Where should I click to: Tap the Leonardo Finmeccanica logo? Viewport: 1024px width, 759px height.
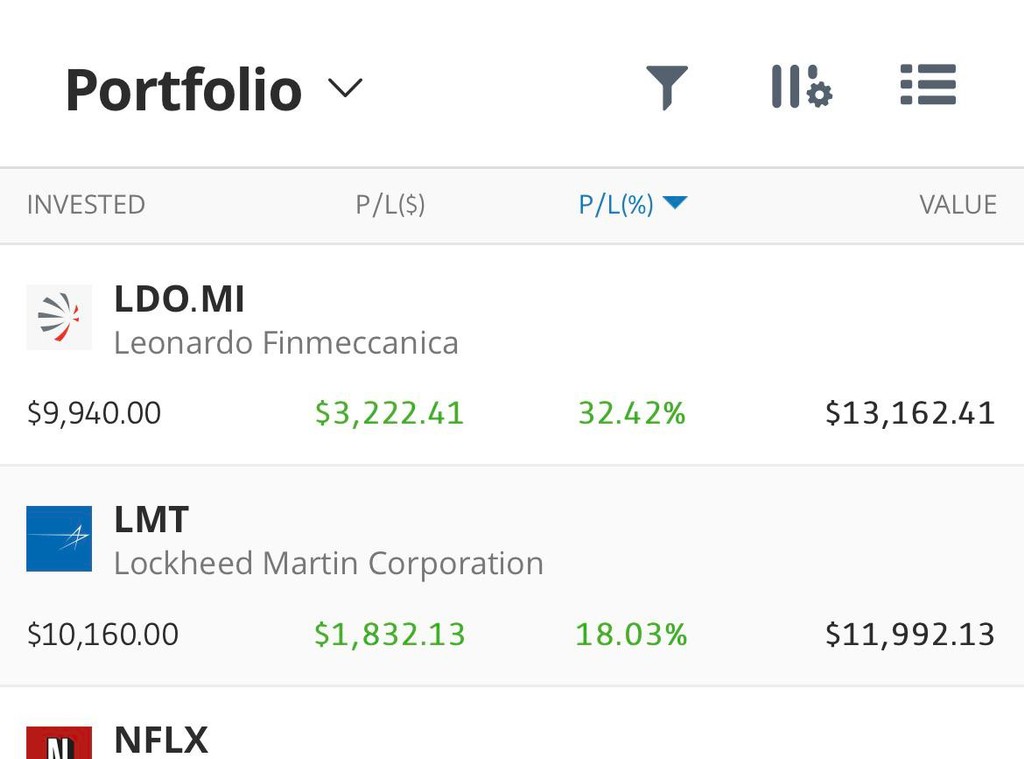click(59, 317)
